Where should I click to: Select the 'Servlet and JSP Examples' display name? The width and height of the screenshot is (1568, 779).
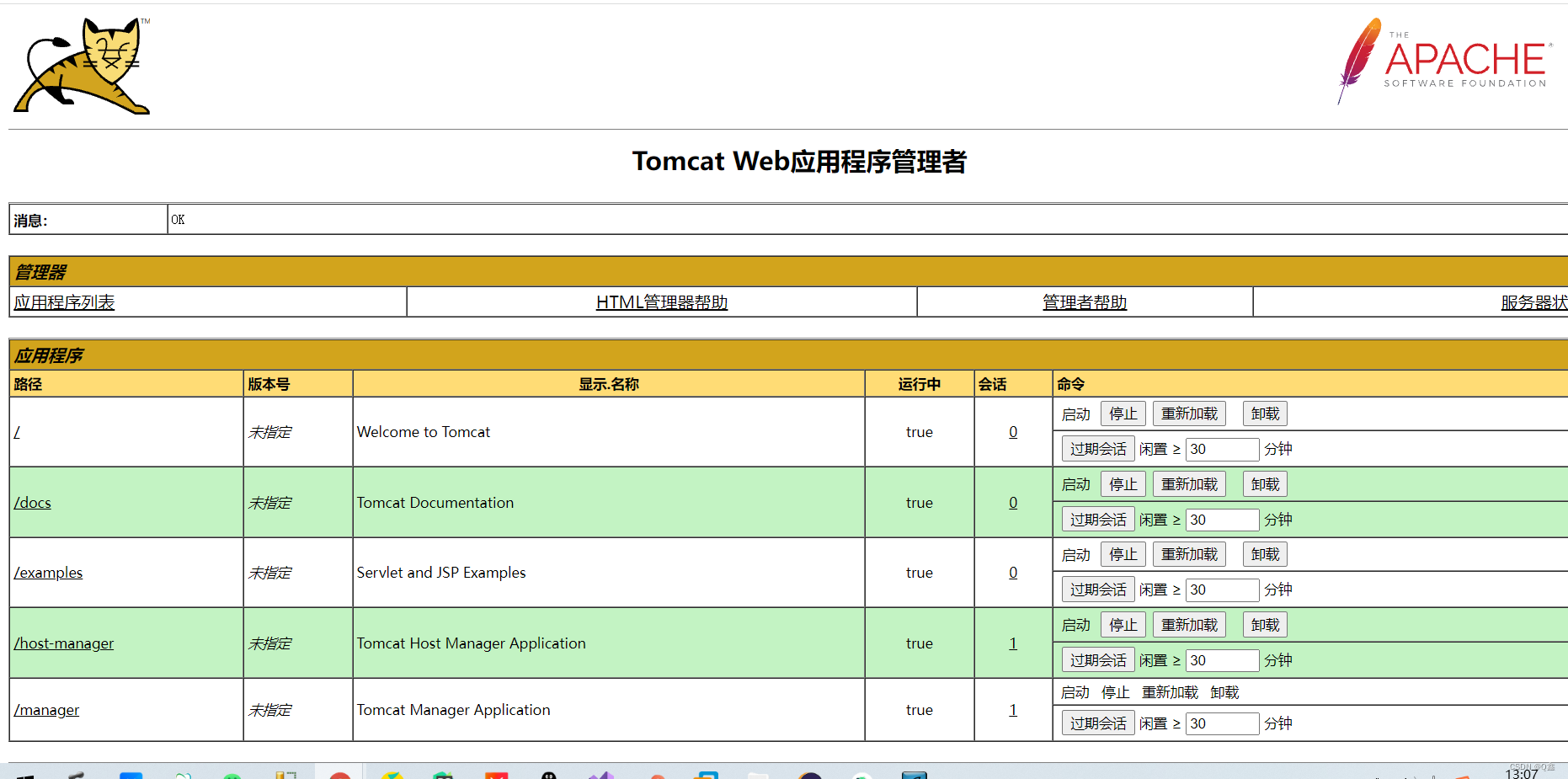click(x=441, y=573)
